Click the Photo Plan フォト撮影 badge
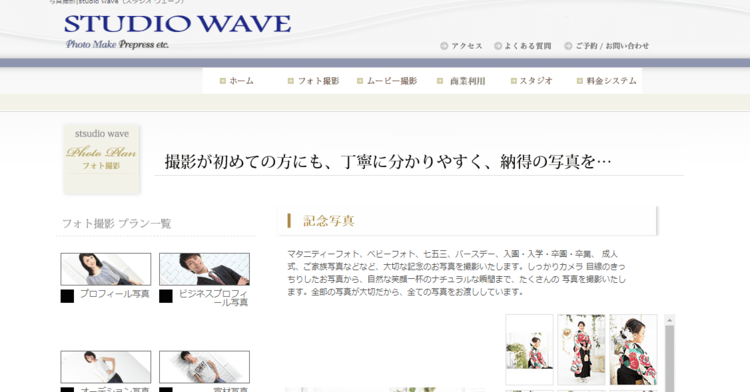This screenshot has height=392, width=750. point(101,159)
